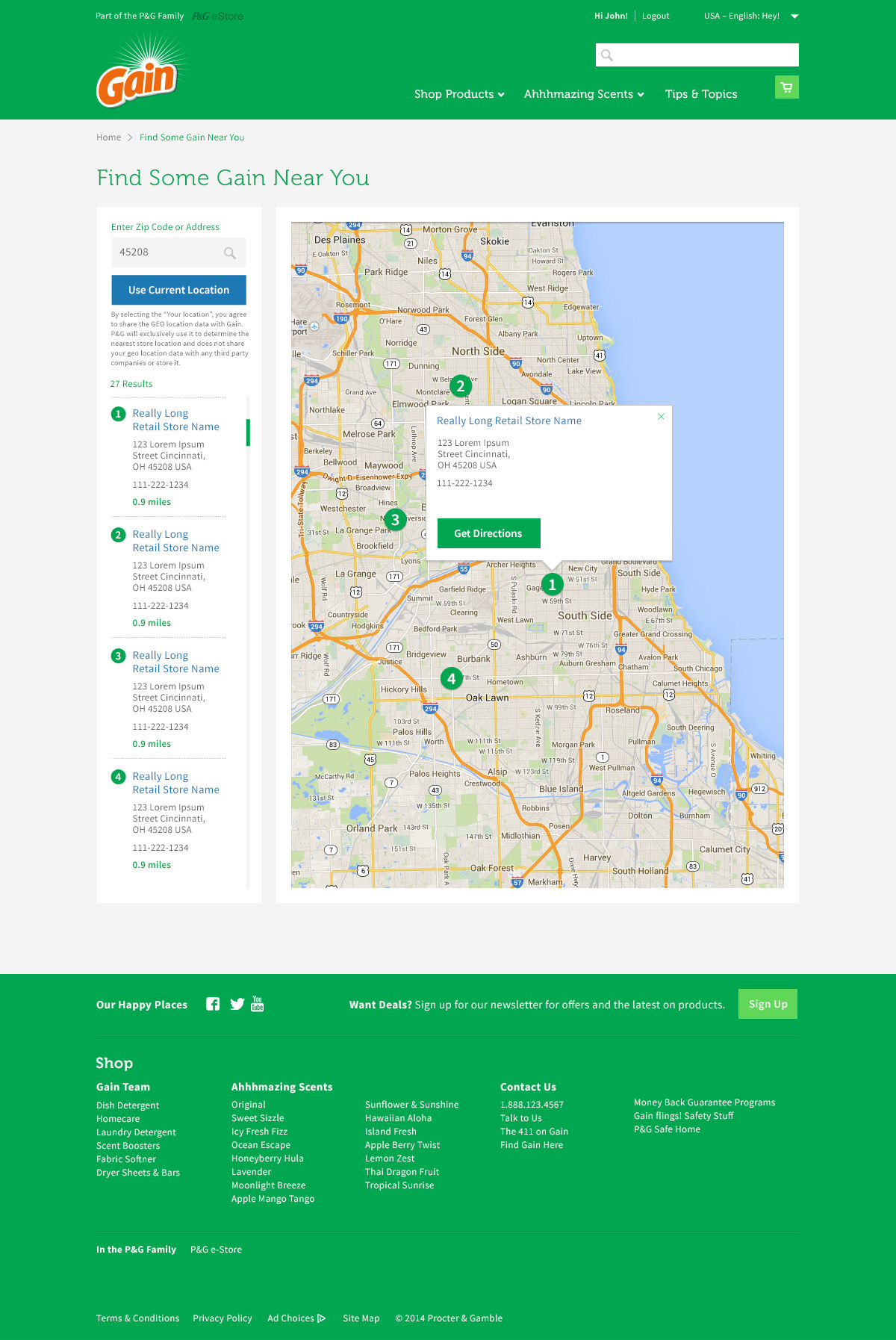Select map marker number 4
This screenshot has height=1340, width=896.
(x=451, y=679)
